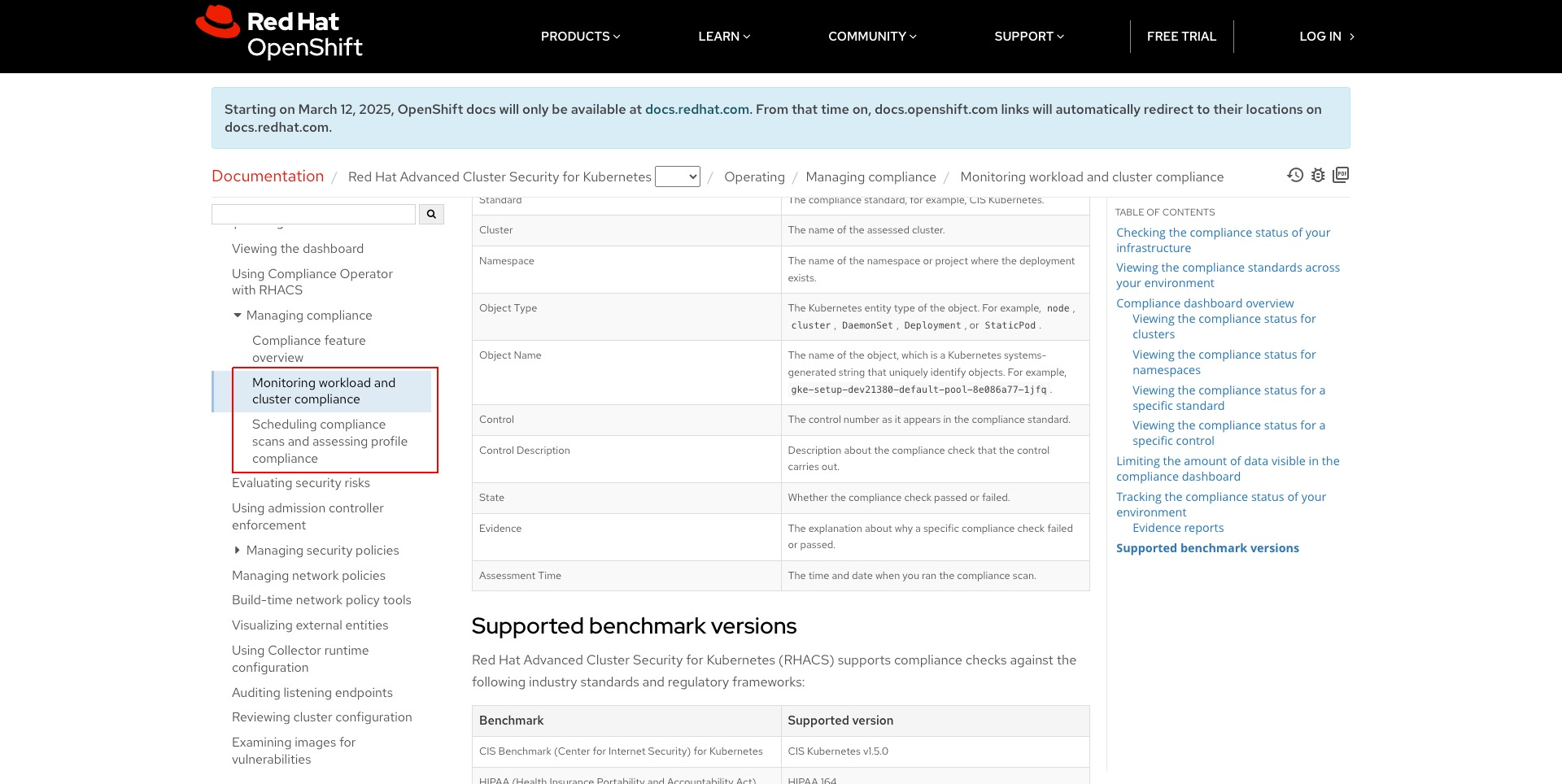Jump to Viewing the compliance status for clusters
Screen dimensions: 1562x784
click(1224, 326)
